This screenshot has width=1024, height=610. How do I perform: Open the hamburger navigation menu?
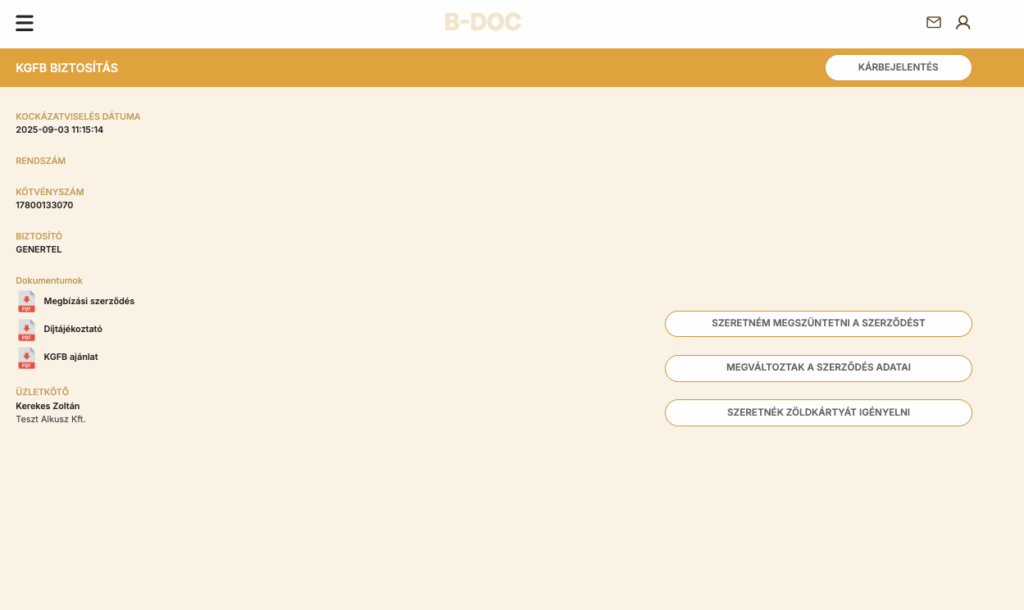[x=24, y=23]
